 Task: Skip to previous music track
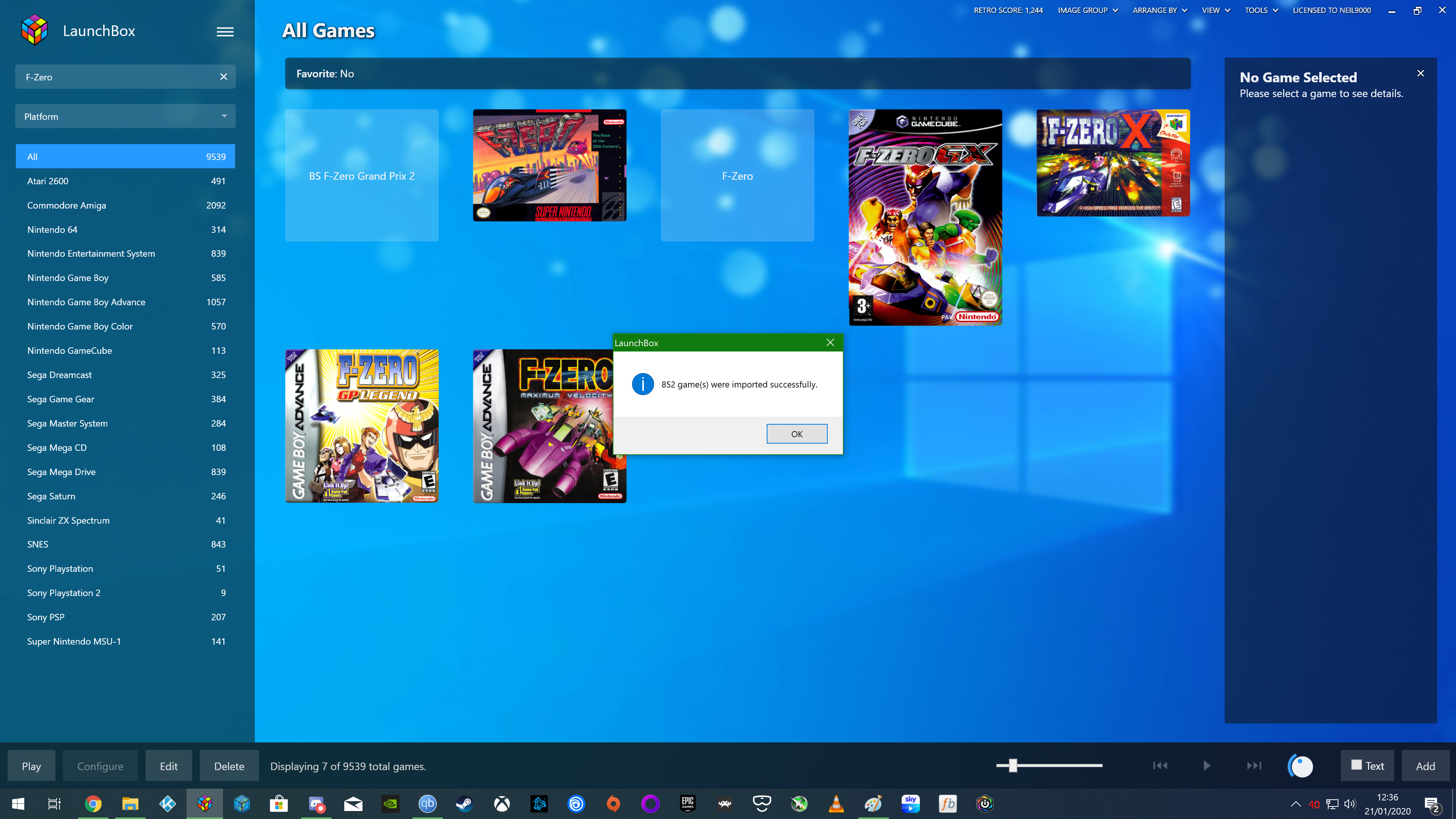[1160, 765]
